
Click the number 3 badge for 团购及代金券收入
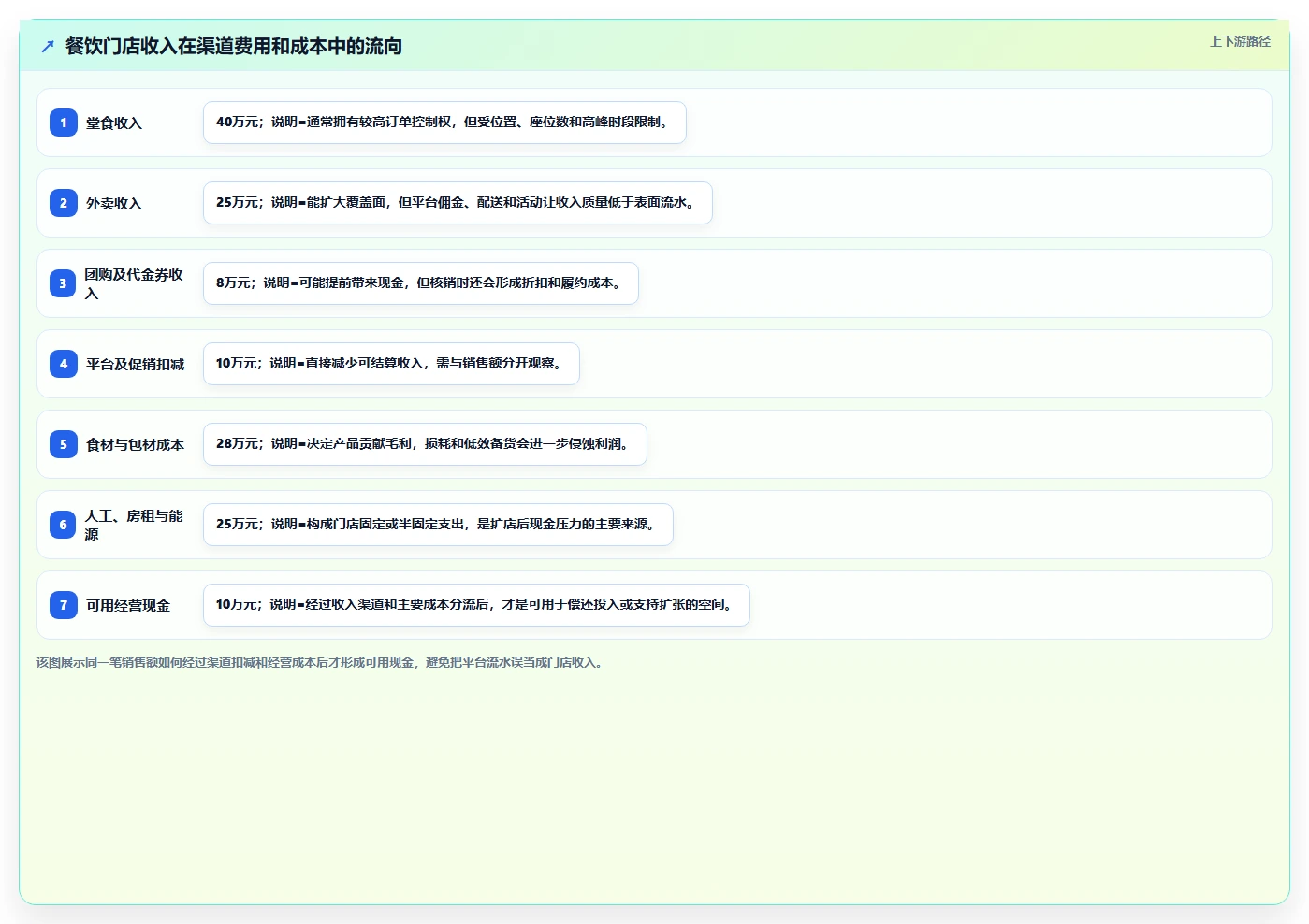(64, 283)
